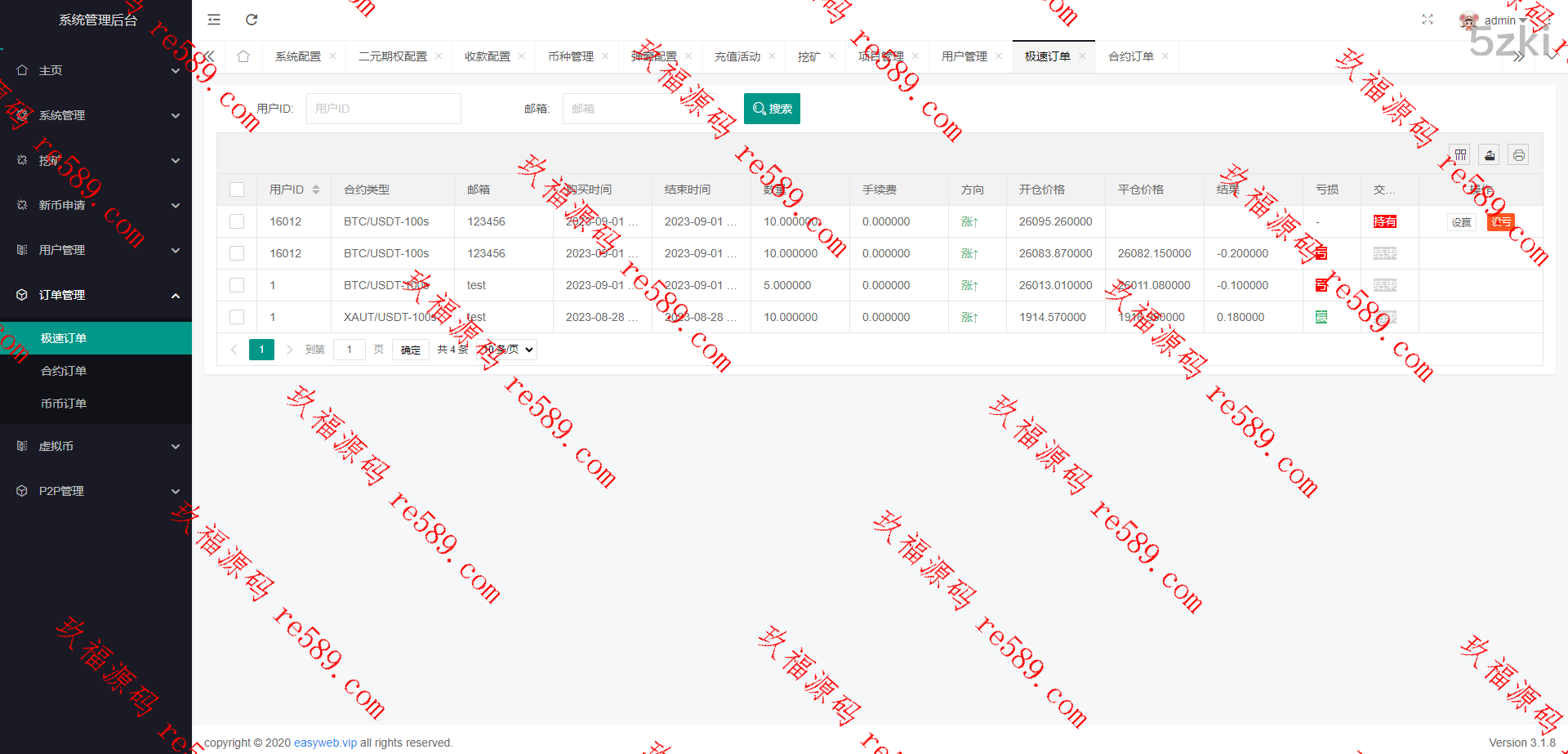Check the first row for user 16012
1568x754 pixels.
point(237,221)
